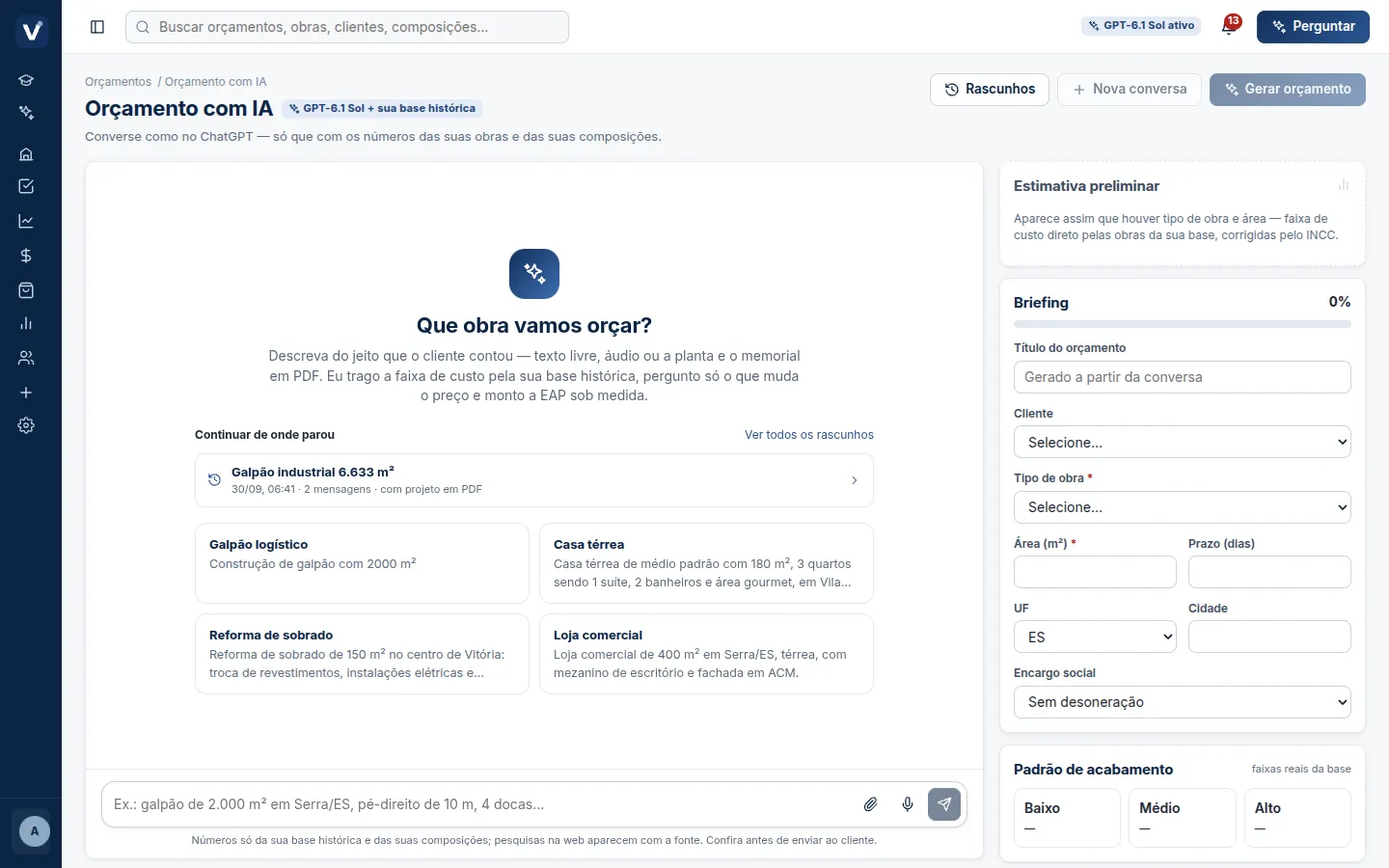1389x868 pixels.
Task: Click the user avatar labeled A
Action: pyautogui.click(x=35, y=831)
